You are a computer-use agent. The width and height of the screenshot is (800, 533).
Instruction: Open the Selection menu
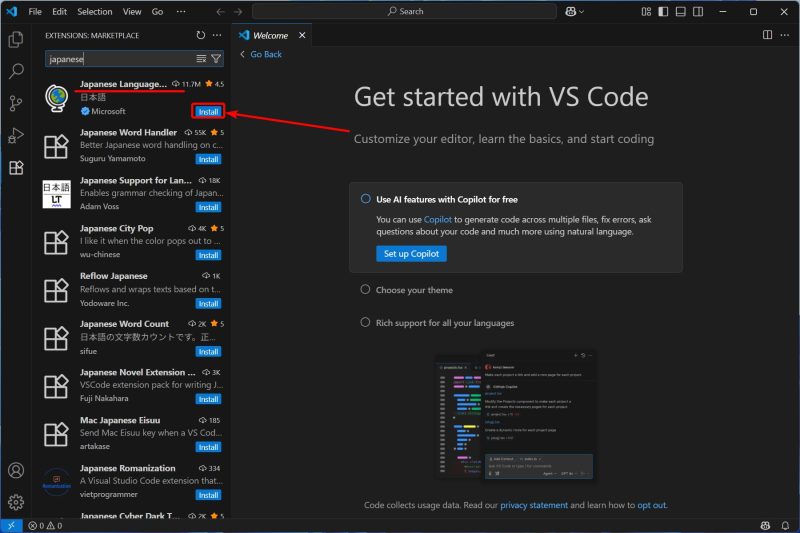(x=95, y=11)
